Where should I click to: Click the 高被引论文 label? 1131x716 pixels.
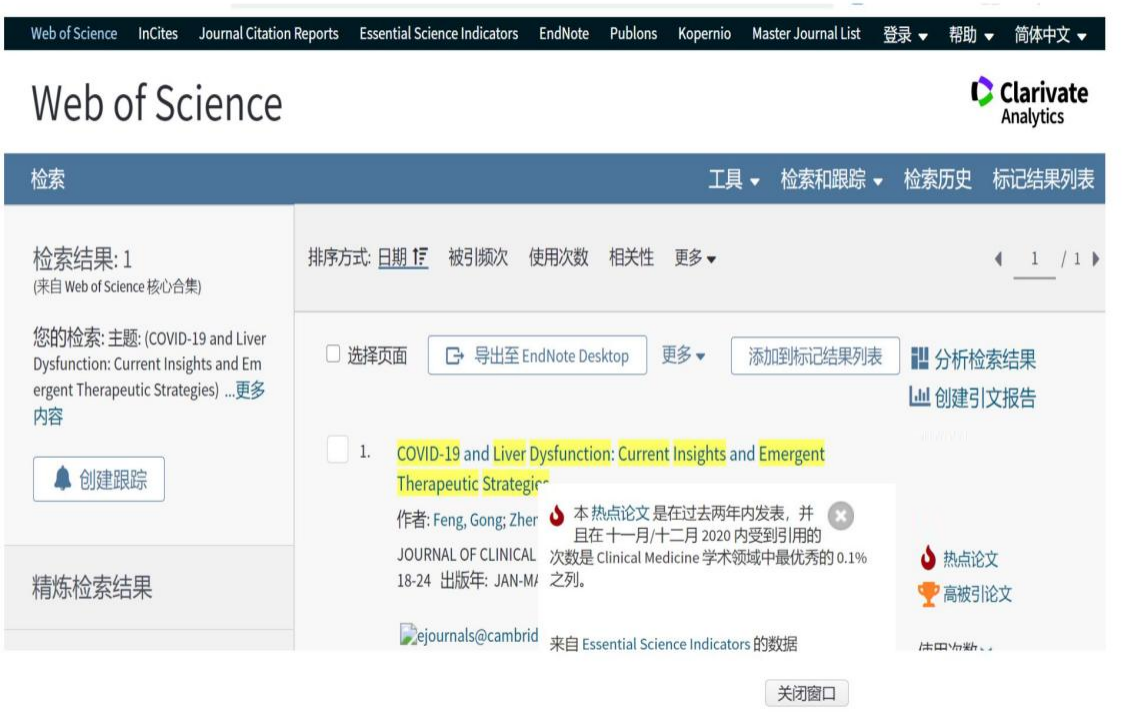(977, 594)
